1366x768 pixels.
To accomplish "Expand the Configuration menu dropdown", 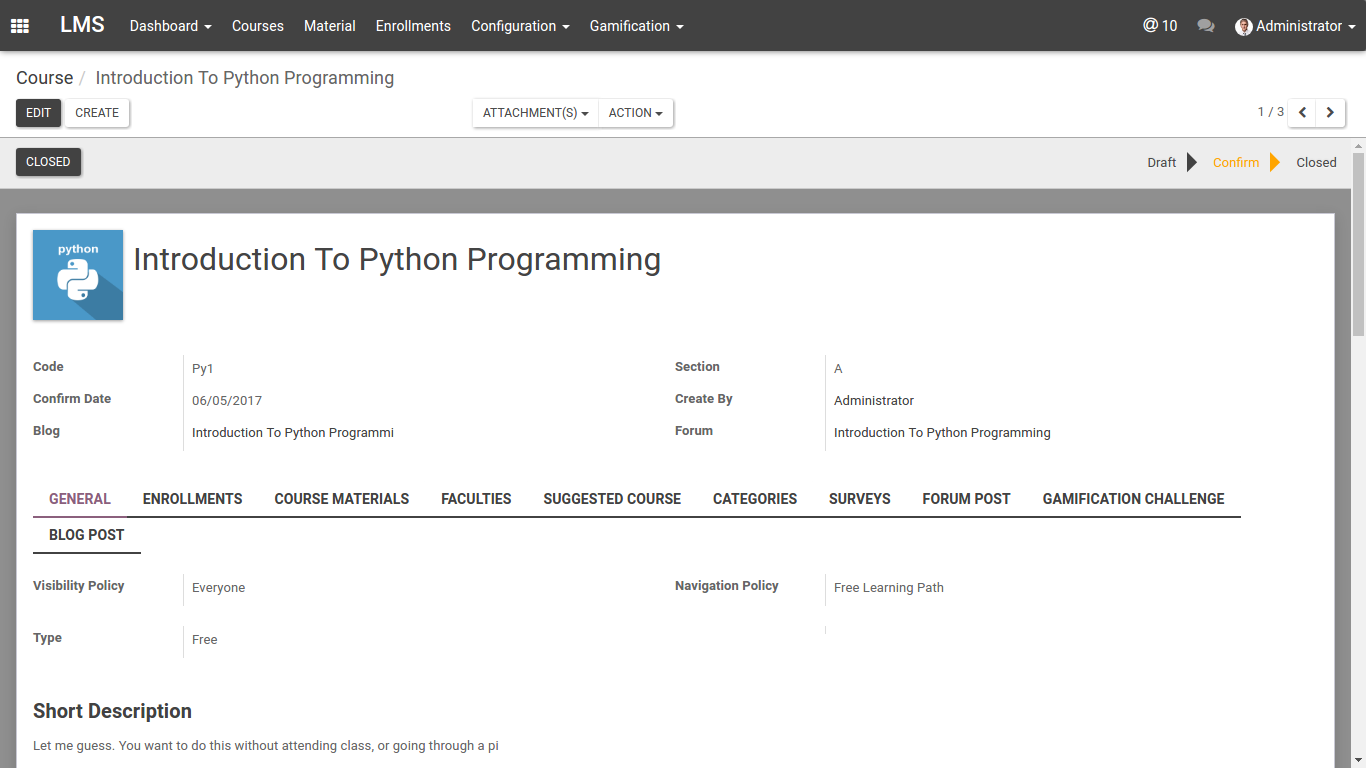I will click(520, 26).
